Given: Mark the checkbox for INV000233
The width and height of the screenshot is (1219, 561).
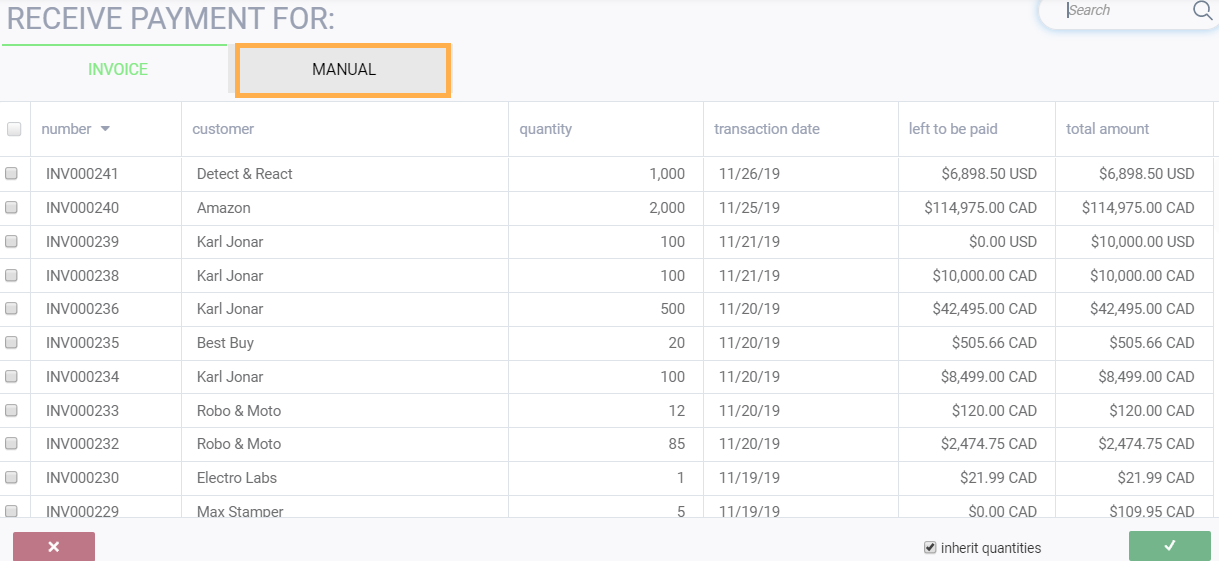Looking at the screenshot, I should [12, 411].
